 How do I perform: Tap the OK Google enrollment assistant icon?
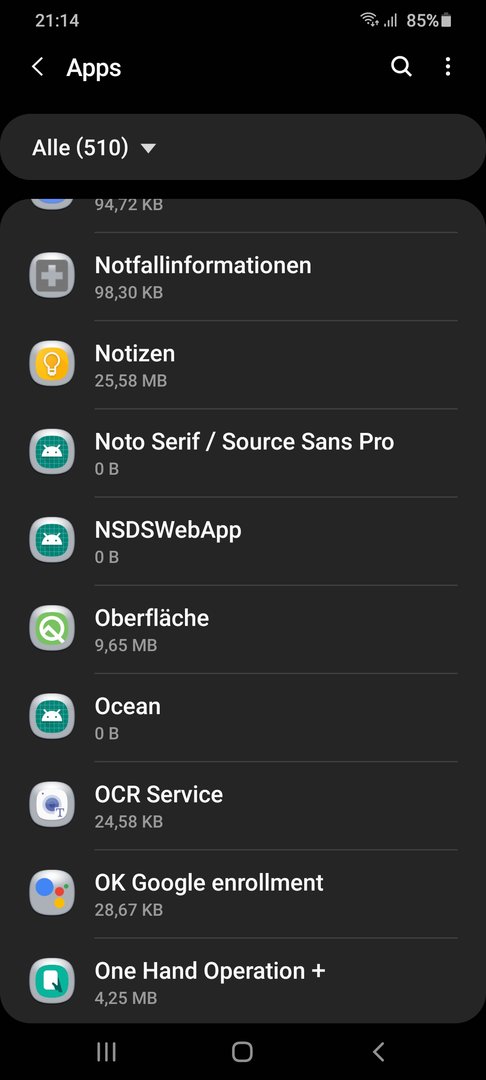coord(52,893)
